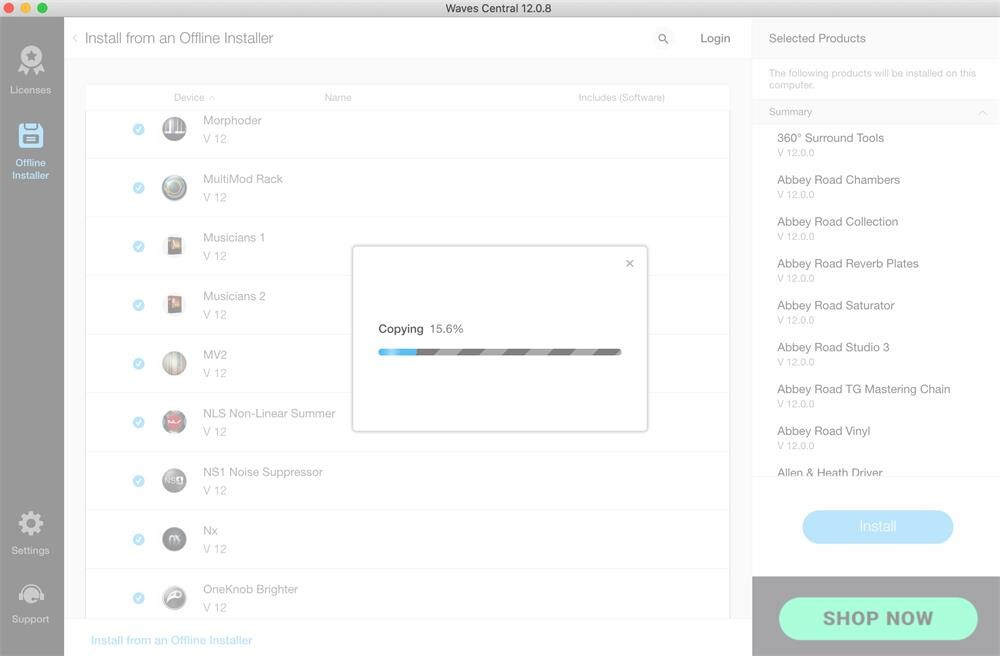Click the MultiMod Rack product icon

(174, 187)
